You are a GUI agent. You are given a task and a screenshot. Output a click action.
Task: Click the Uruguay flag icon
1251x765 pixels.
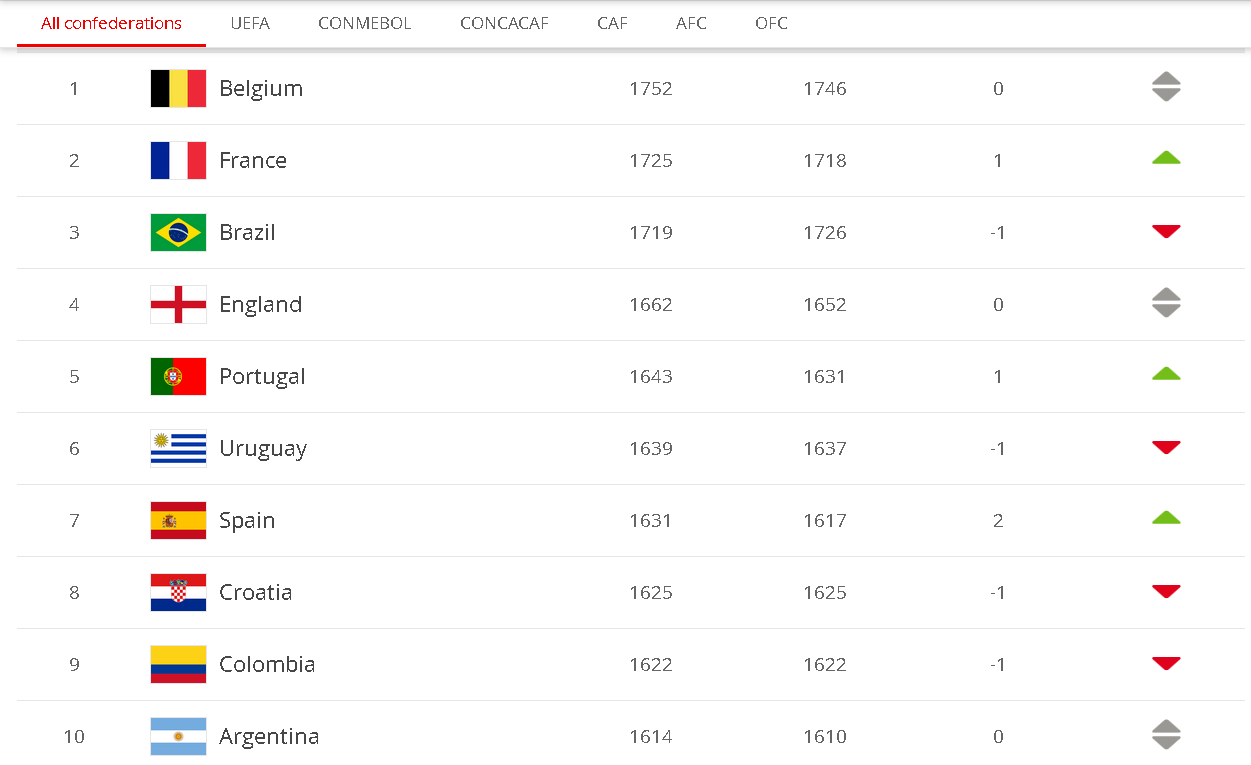tap(178, 448)
